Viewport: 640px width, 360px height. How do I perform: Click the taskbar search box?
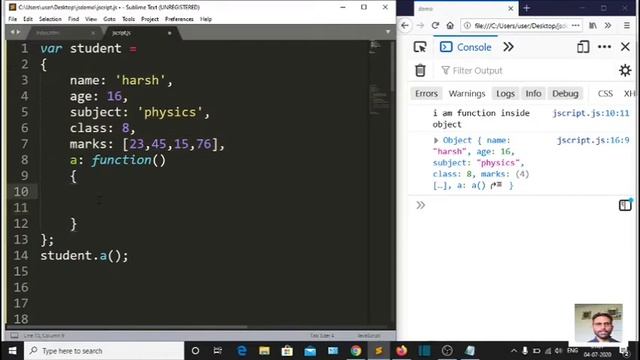click(x=104, y=351)
